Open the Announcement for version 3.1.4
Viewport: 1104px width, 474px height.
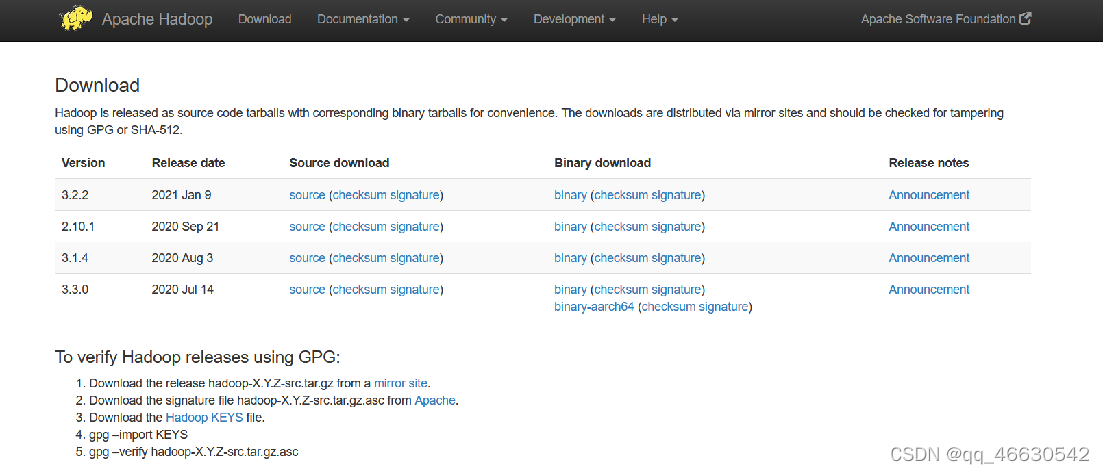coord(929,258)
